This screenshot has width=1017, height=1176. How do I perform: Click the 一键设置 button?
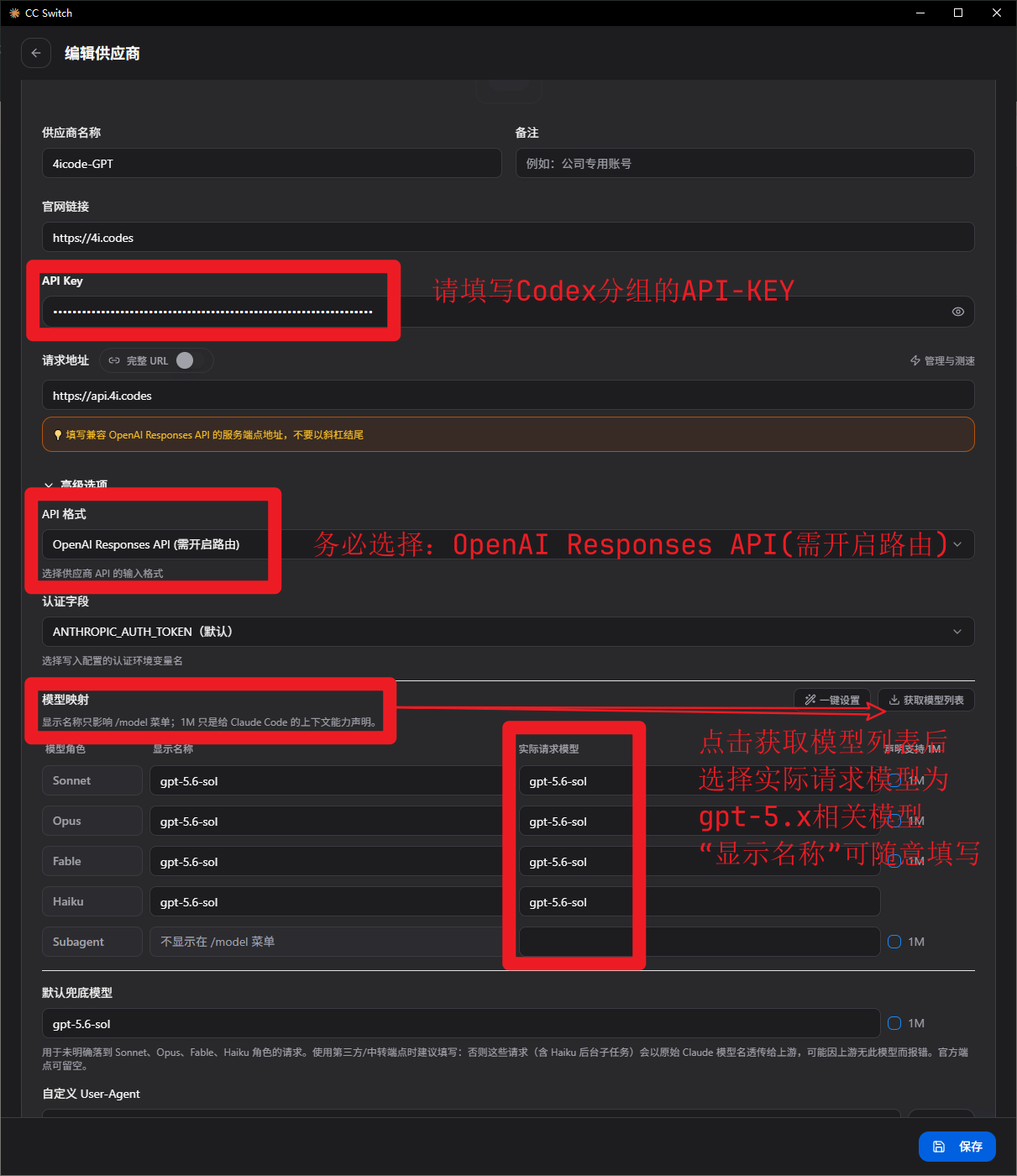832,700
